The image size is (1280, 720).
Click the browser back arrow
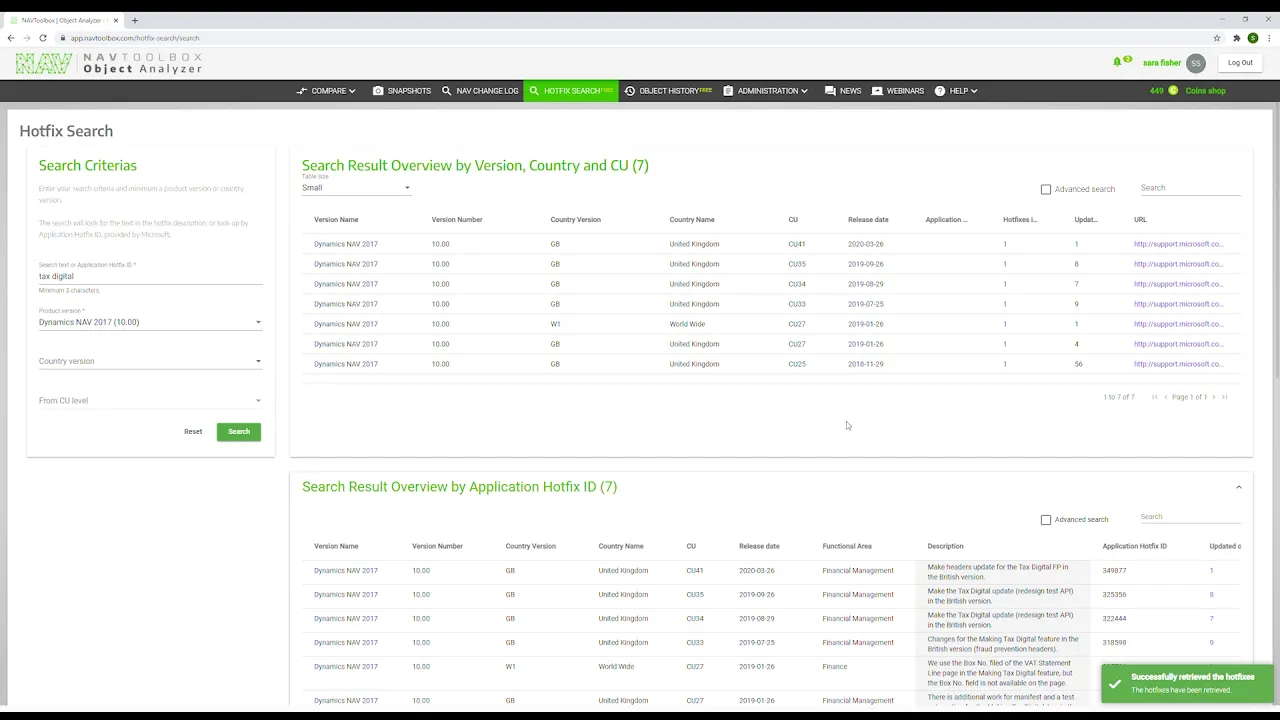click(11, 38)
